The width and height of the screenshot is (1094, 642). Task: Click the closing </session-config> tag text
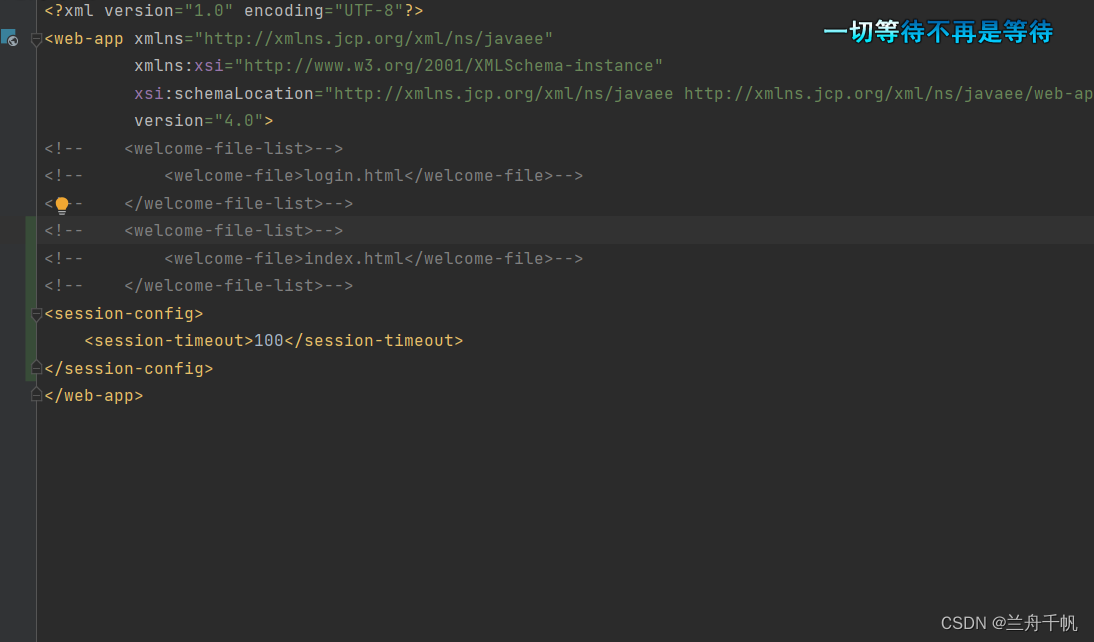(129, 368)
